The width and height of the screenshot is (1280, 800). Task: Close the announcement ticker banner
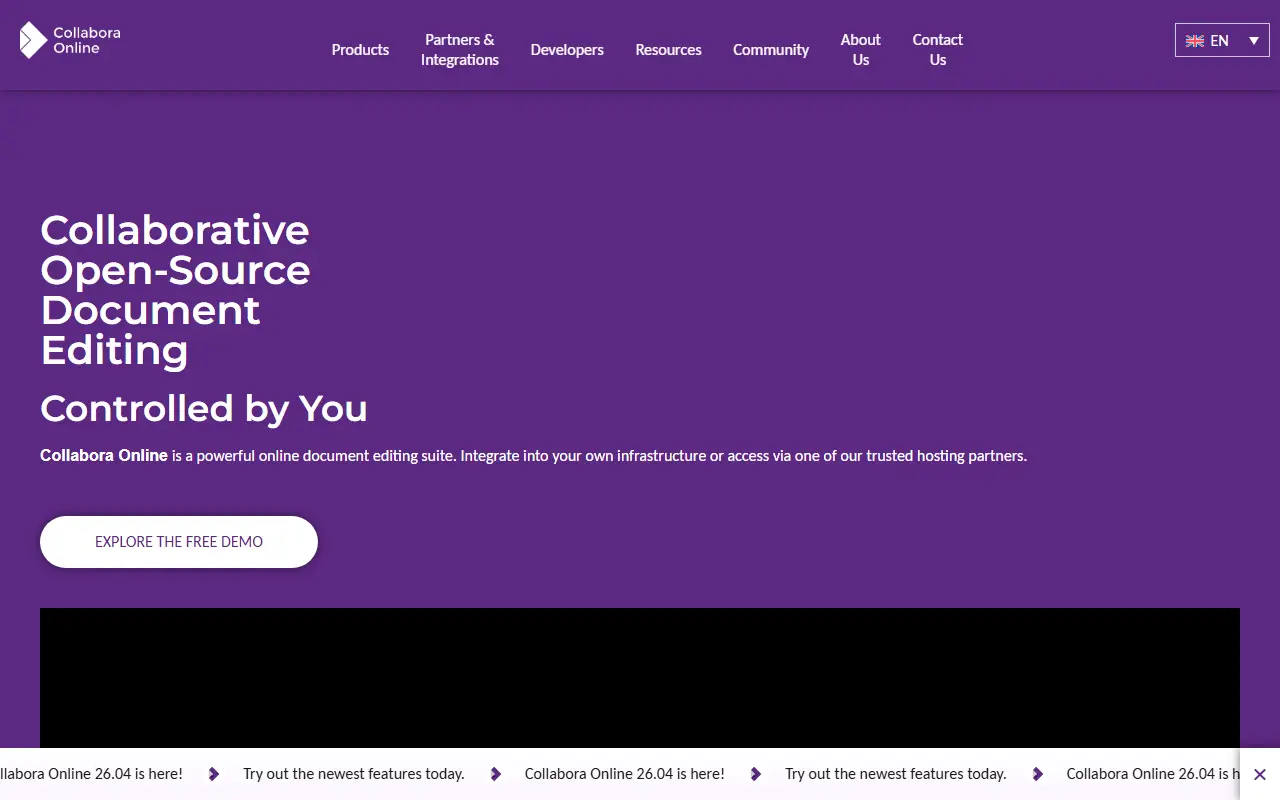(x=1260, y=774)
